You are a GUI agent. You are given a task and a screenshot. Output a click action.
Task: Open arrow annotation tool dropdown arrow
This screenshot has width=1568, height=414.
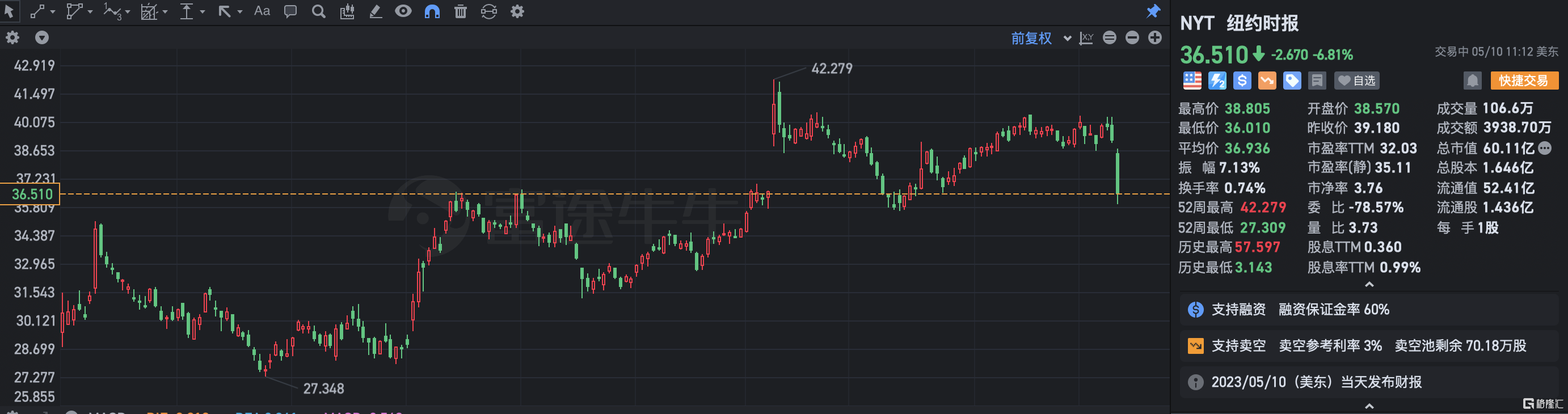pos(240,11)
